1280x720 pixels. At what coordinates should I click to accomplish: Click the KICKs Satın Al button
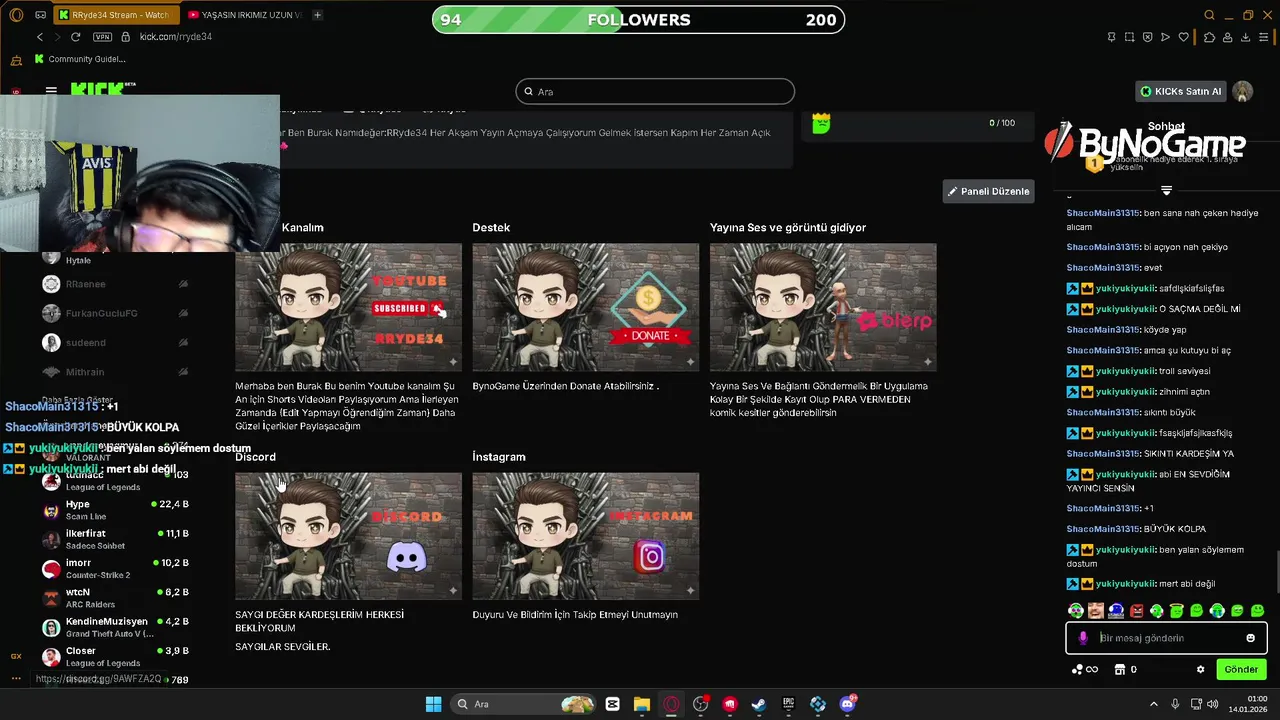coord(1180,91)
